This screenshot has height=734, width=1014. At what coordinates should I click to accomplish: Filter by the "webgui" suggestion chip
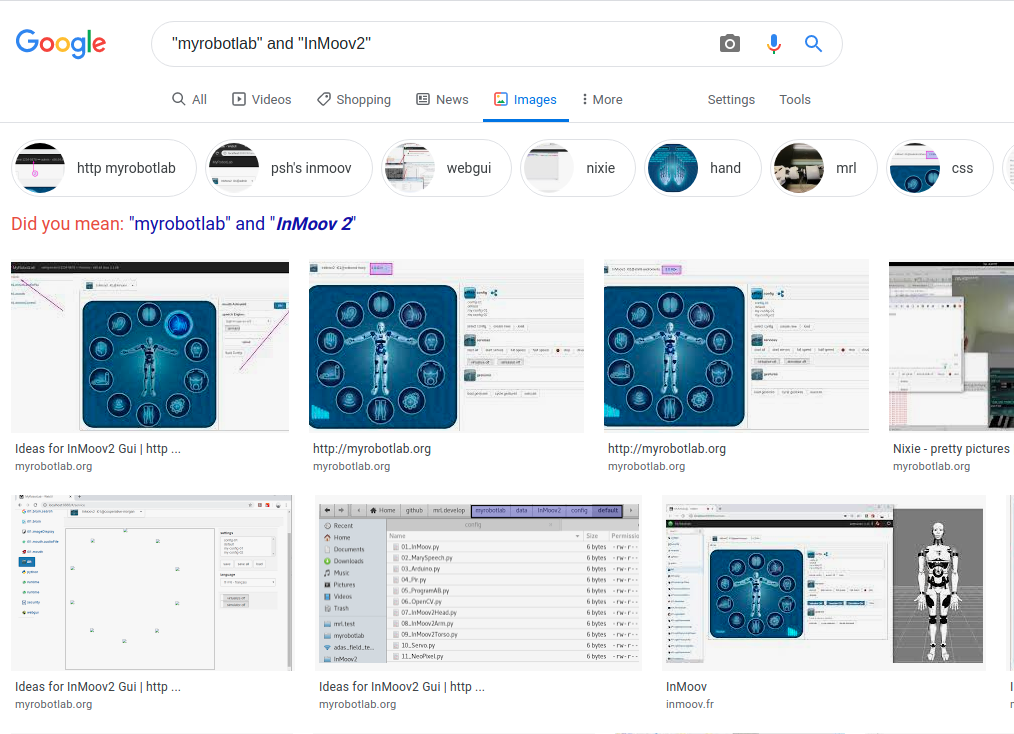(446, 168)
